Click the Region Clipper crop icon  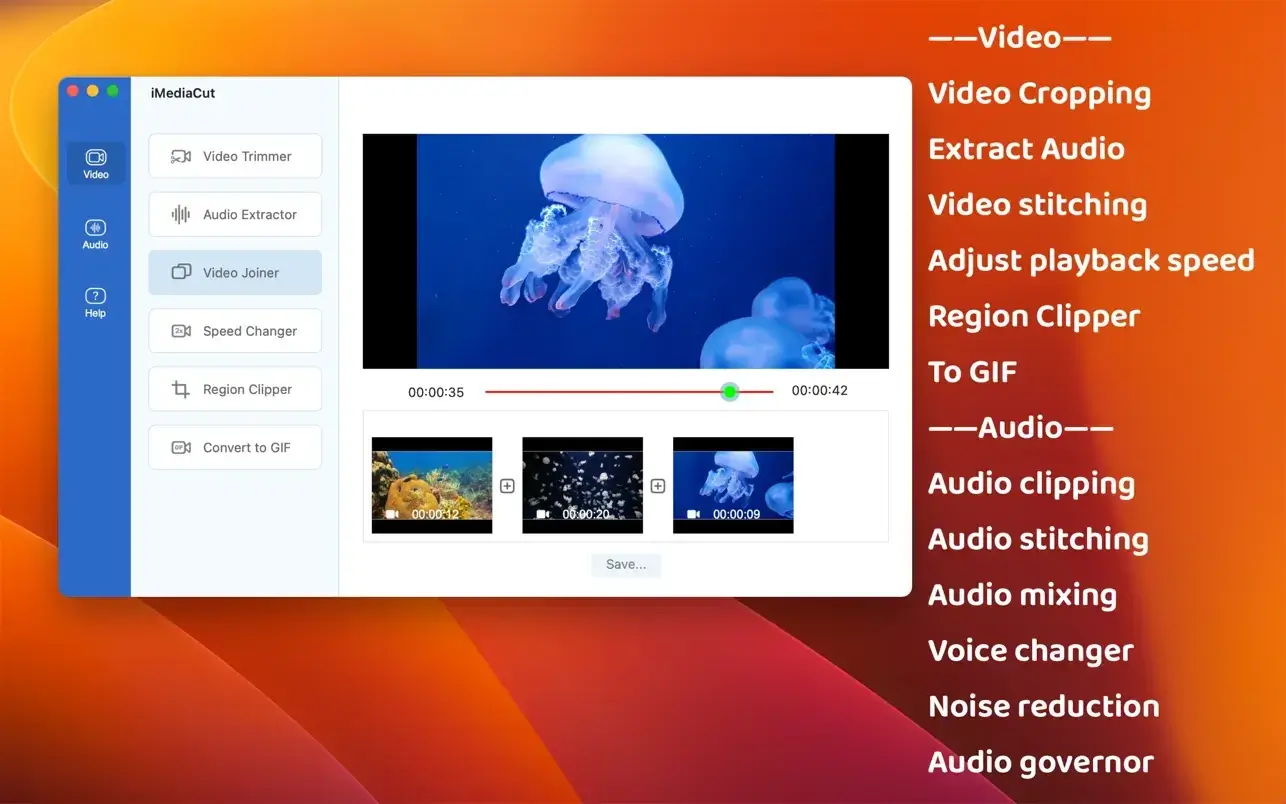coord(181,390)
